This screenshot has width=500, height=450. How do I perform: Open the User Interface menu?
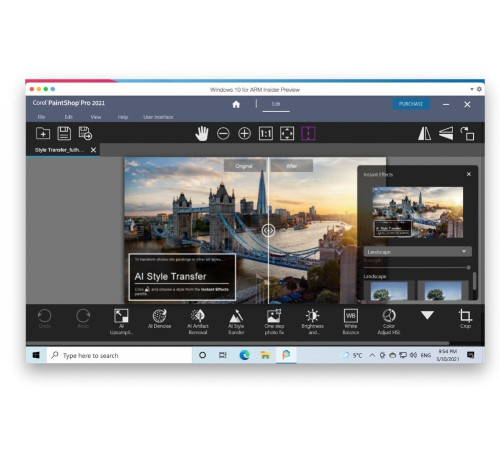[158, 117]
